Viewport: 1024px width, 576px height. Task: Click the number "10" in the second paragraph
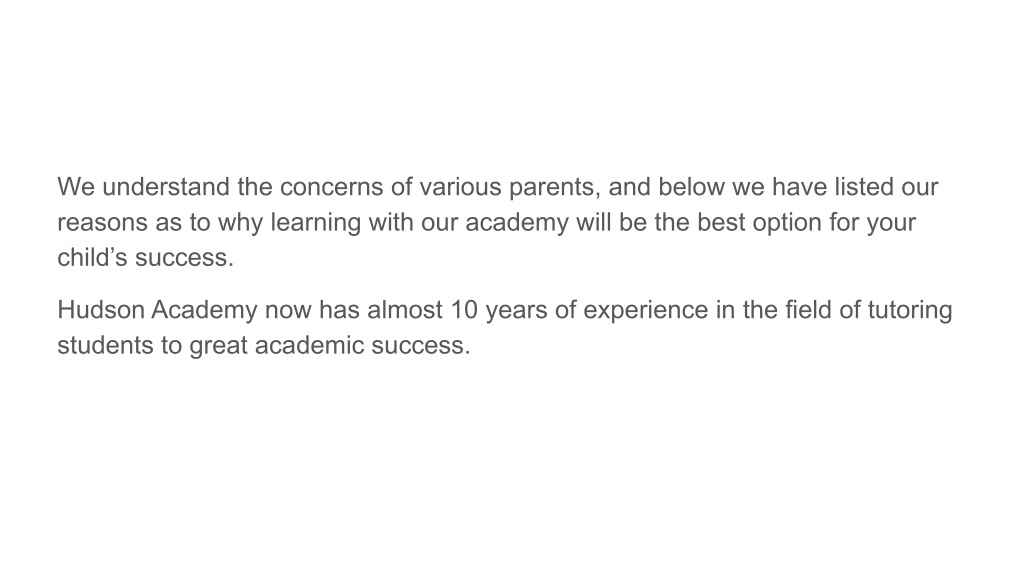tap(464, 310)
